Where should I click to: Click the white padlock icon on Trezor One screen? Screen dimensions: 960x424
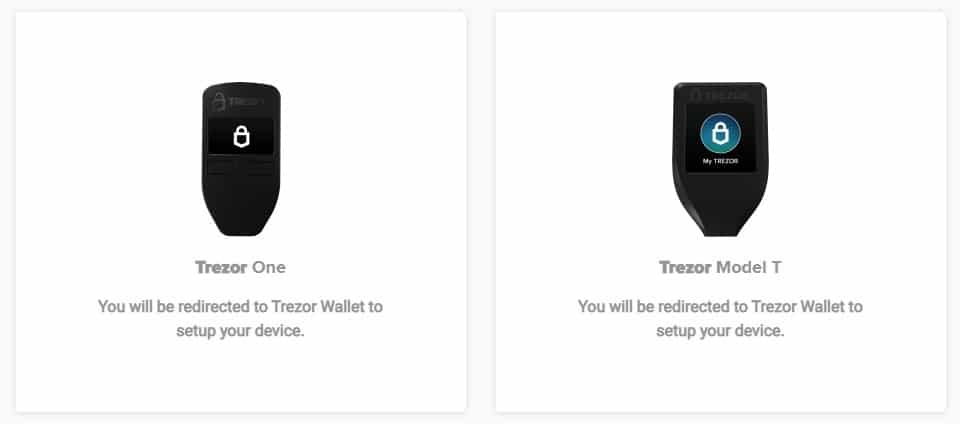pos(241,137)
